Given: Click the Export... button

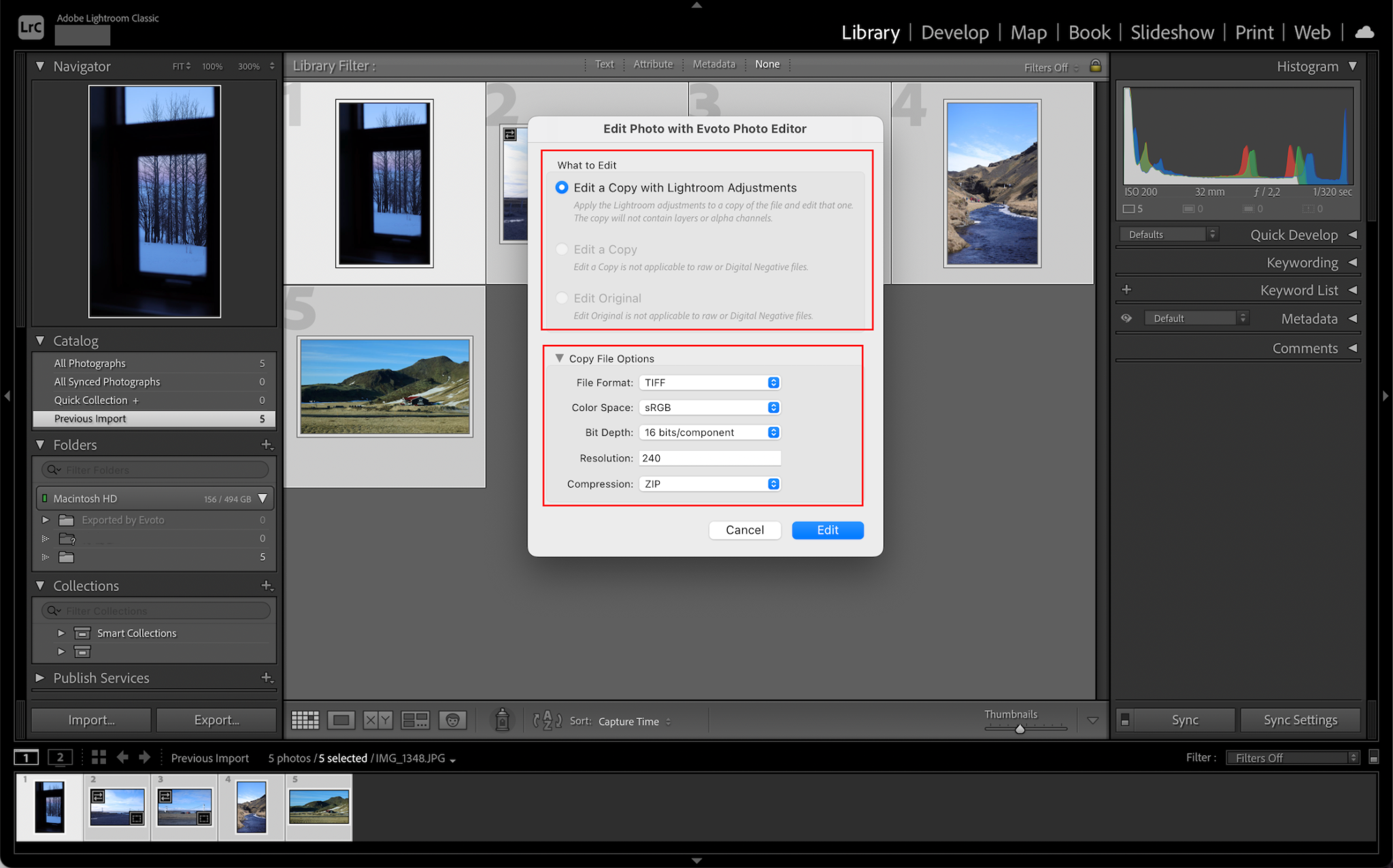Looking at the screenshot, I should [216, 720].
